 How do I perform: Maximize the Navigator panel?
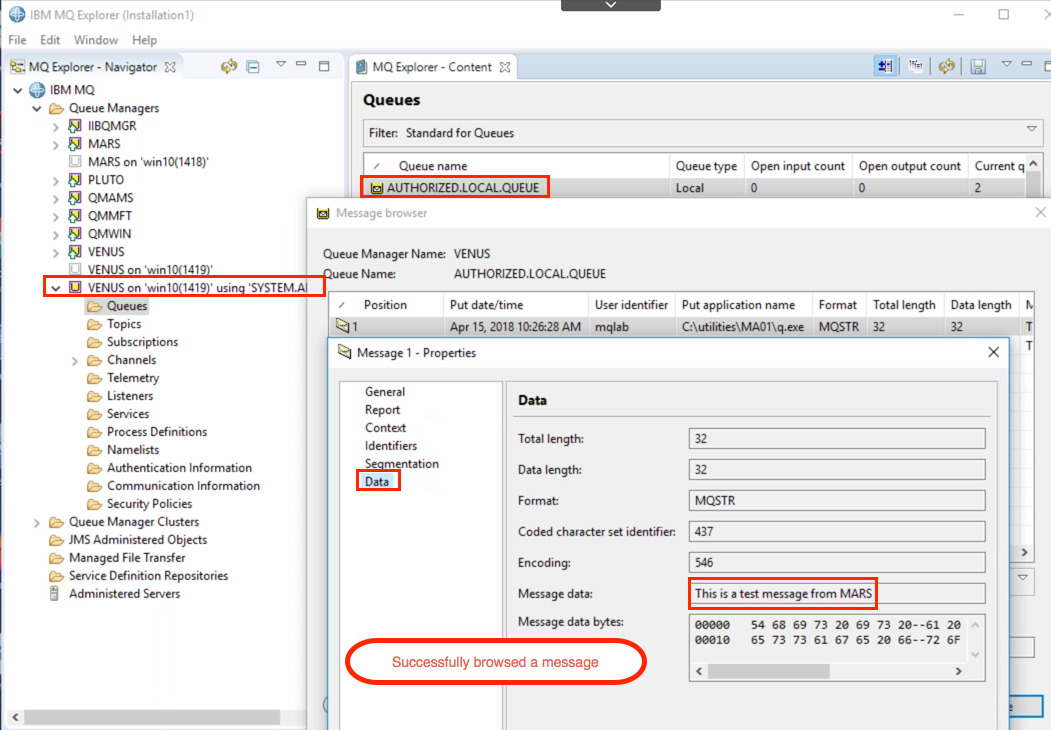(324, 66)
